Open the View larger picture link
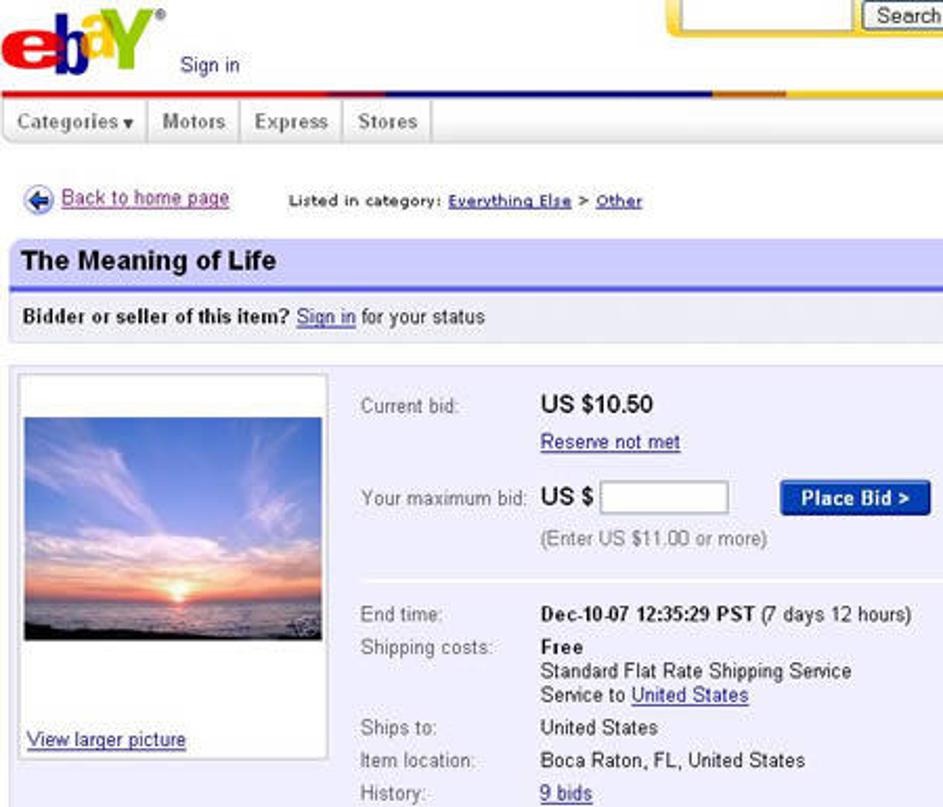The width and height of the screenshot is (943, 807). click(107, 740)
